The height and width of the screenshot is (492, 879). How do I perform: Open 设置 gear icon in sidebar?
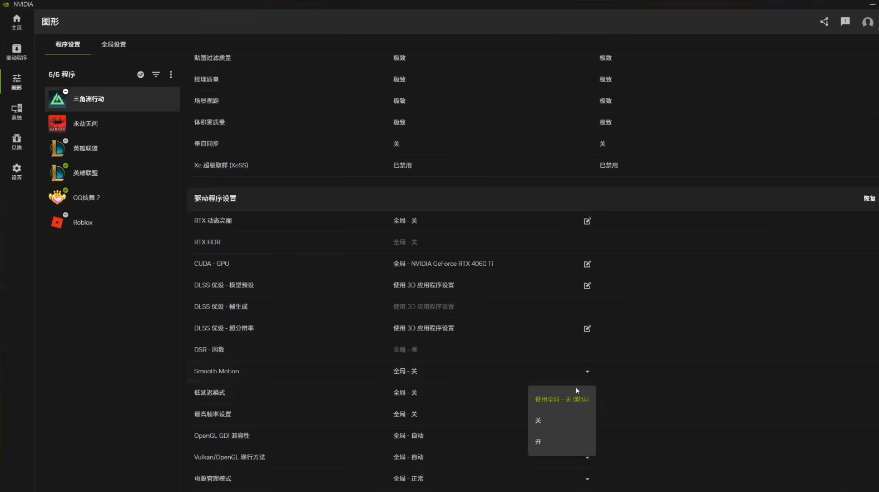point(16,170)
